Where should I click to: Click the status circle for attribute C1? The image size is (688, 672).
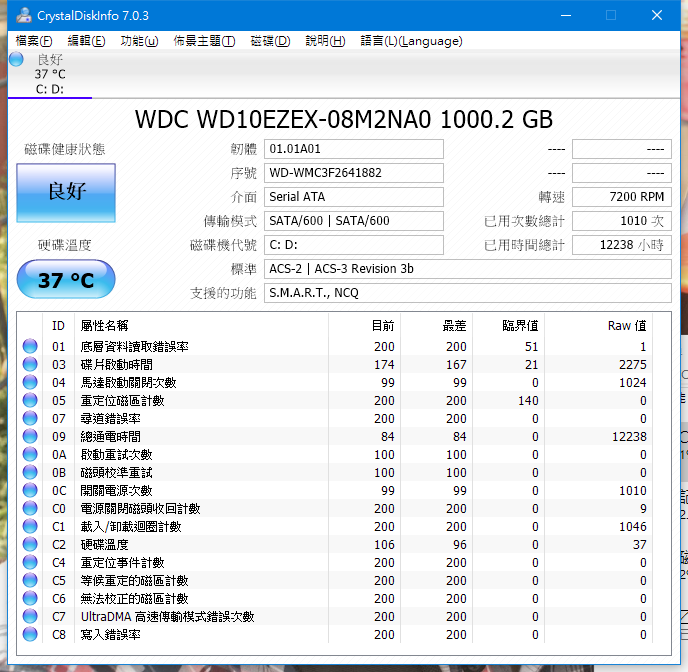coord(30,526)
